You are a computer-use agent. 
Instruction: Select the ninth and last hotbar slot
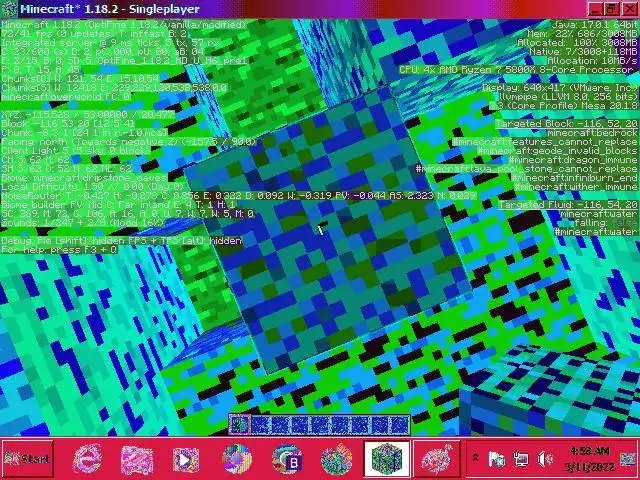tap(399, 425)
